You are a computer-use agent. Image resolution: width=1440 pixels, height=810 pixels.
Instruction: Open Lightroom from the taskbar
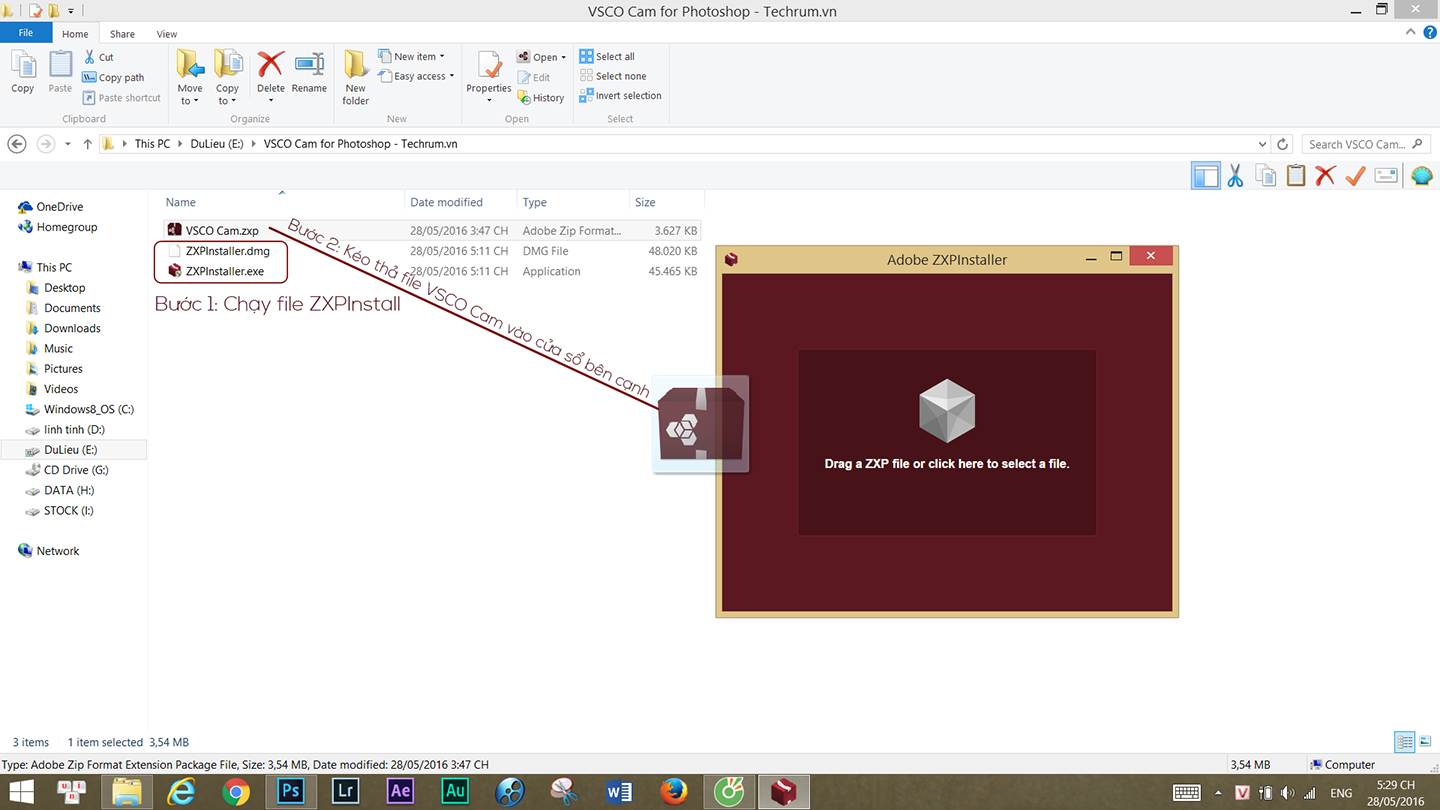click(x=345, y=792)
